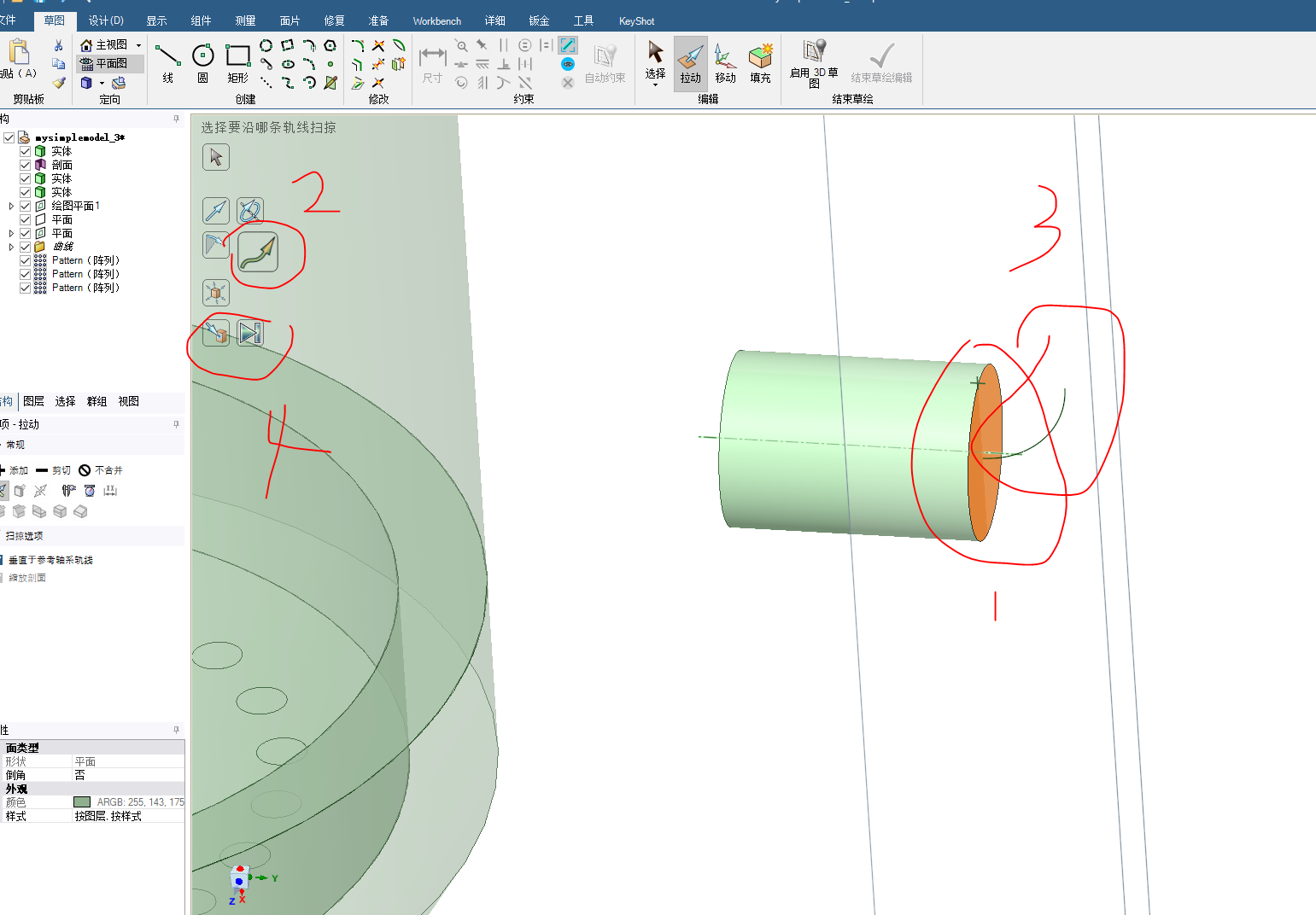Select the 矩形 (Rectangle) tool
The height and width of the screenshot is (915, 1316).
tap(237, 58)
